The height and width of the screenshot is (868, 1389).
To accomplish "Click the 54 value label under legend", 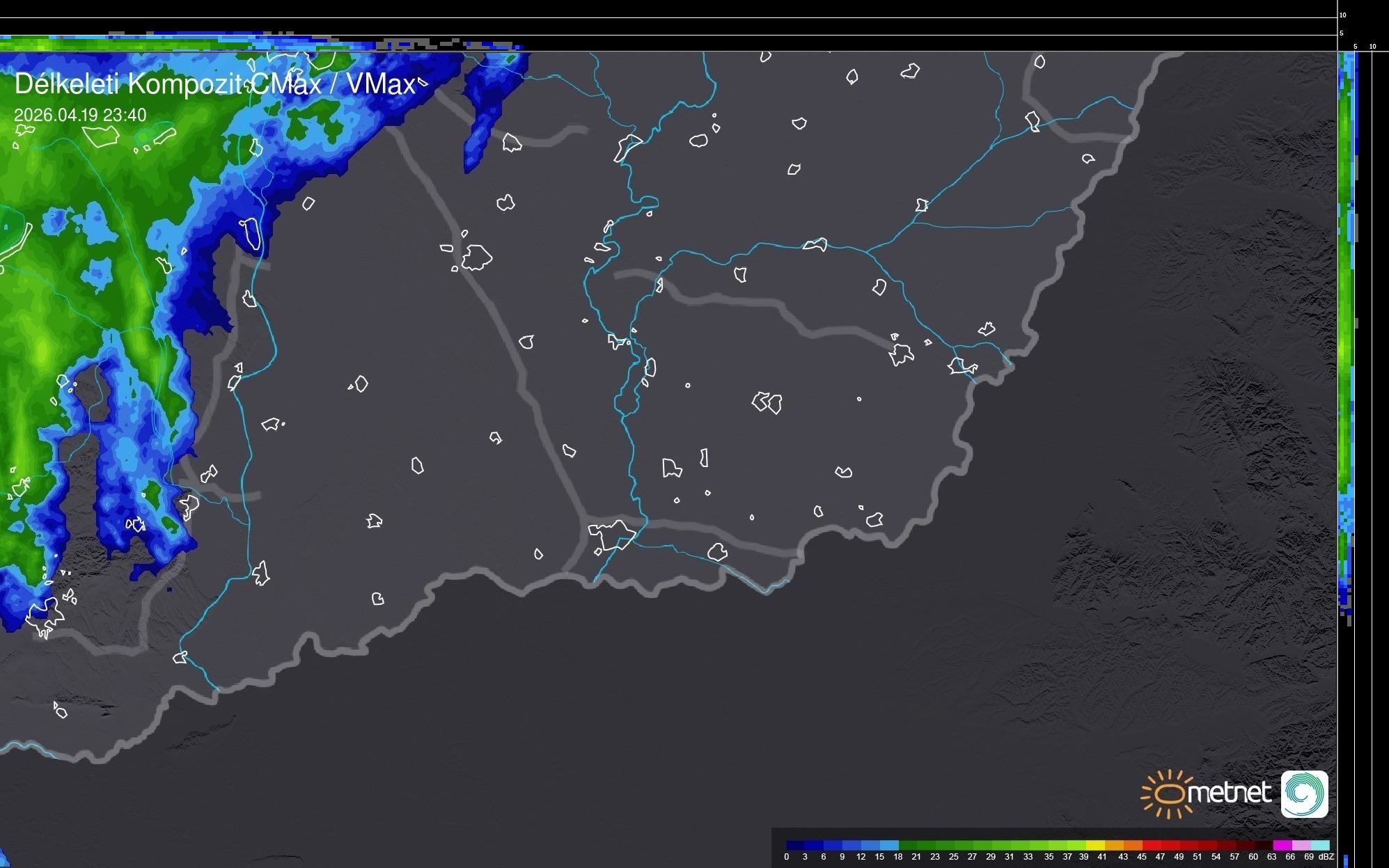I will pos(1216,857).
